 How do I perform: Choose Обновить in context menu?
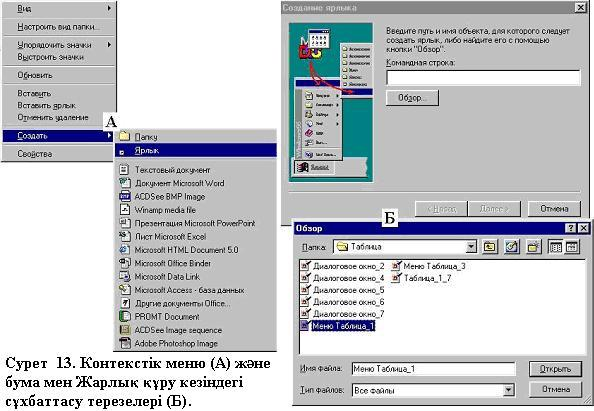click(x=59, y=75)
